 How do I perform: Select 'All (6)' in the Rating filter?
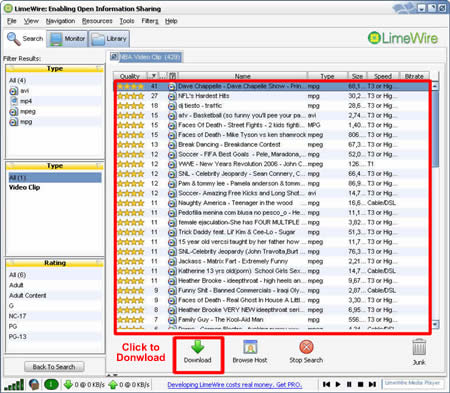[x=55, y=275]
